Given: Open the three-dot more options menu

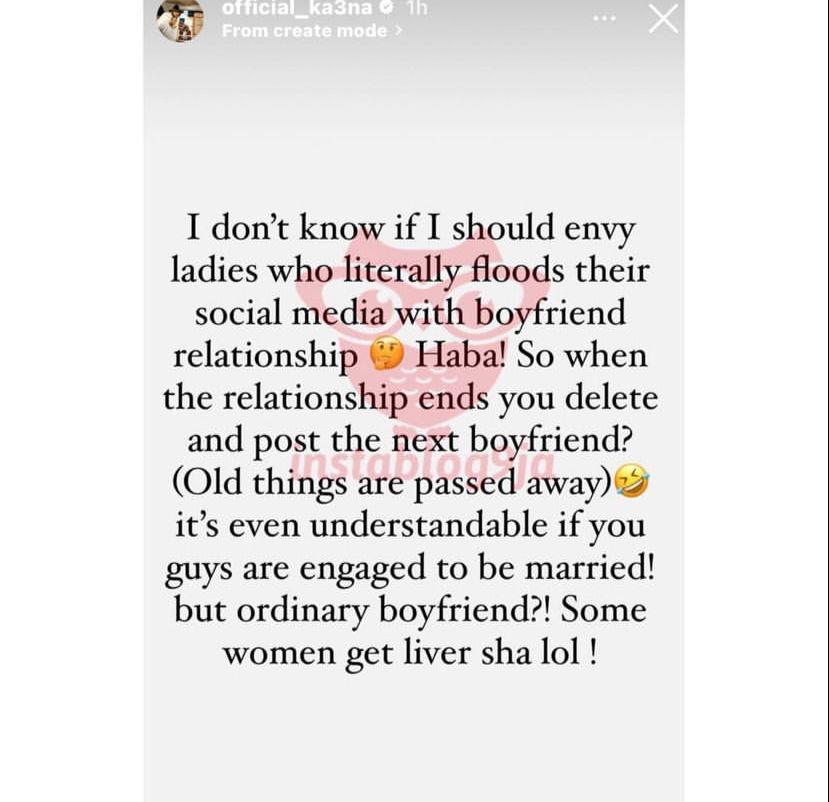Looking at the screenshot, I should click(604, 19).
